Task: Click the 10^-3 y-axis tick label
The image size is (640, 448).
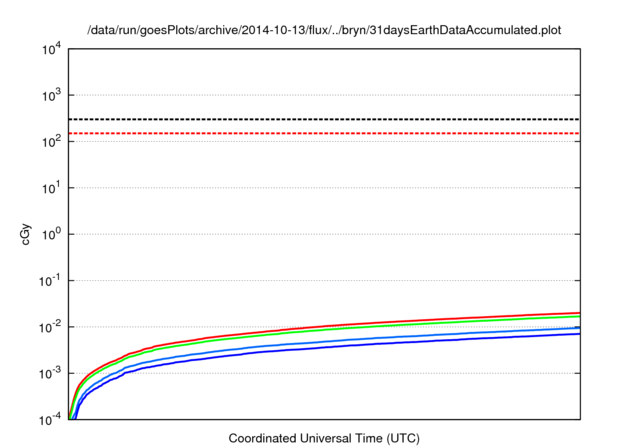Action: coord(50,373)
